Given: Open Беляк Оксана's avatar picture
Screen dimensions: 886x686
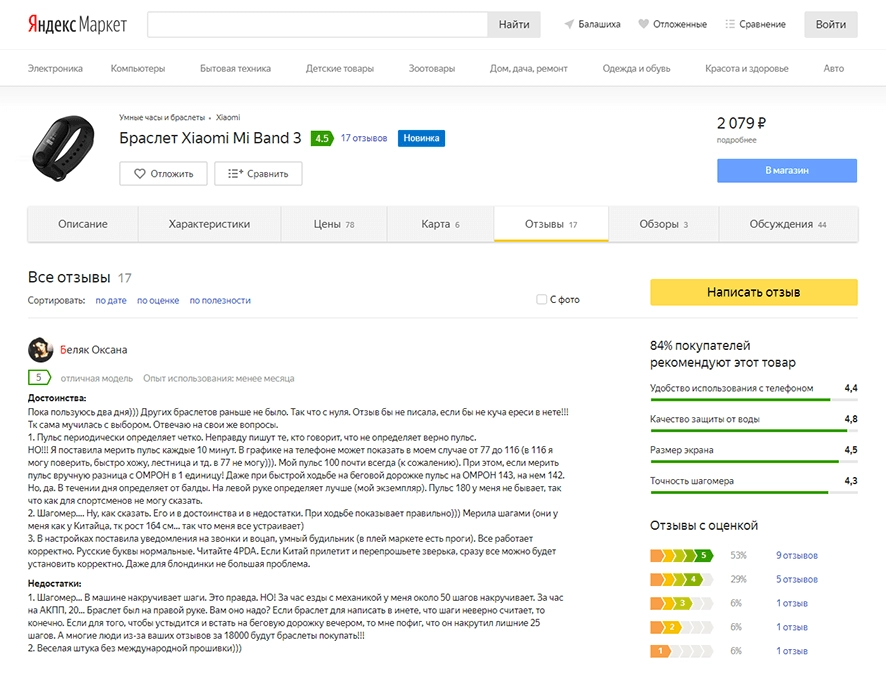Looking at the screenshot, I should [x=40, y=350].
